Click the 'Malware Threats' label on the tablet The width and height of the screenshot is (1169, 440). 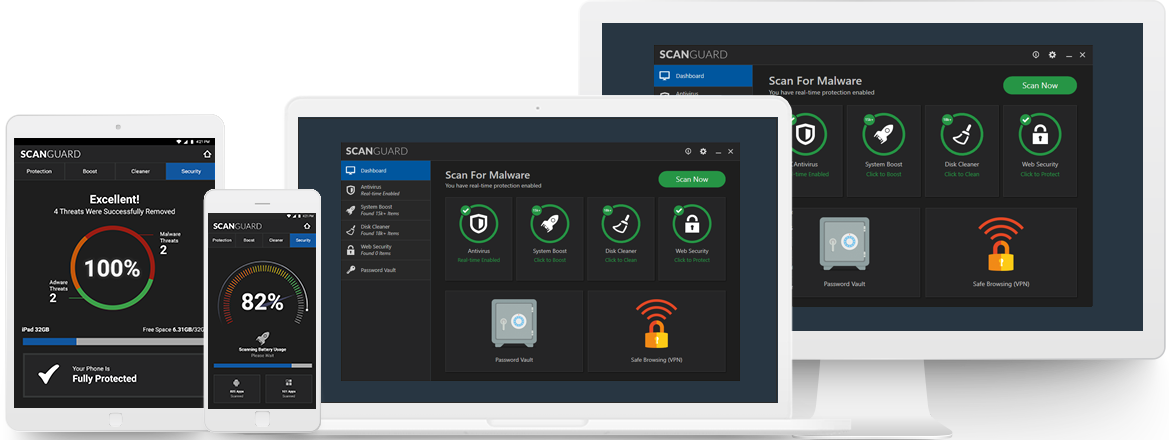click(x=171, y=237)
